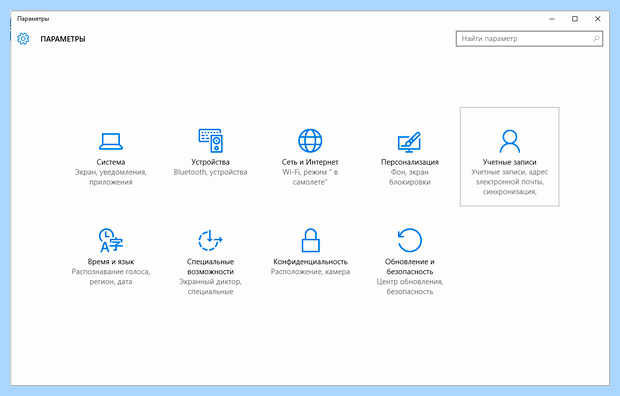The height and width of the screenshot is (396, 620).
Task: Click 'Распознавание голоса, регион, дата' description
Action: click(111, 277)
